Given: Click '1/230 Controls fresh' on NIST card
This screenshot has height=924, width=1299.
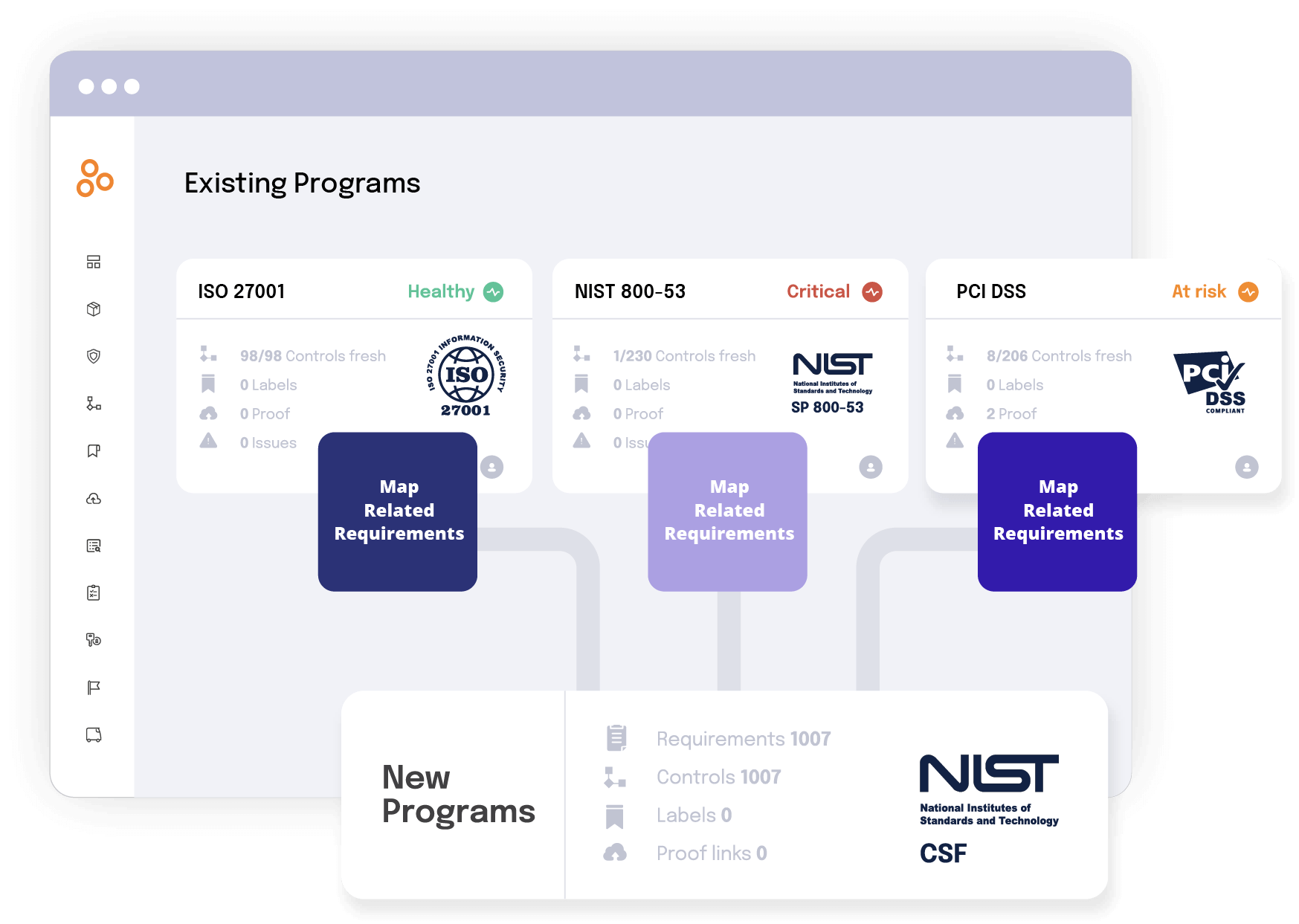Looking at the screenshot, I should (x=684, y=356).
